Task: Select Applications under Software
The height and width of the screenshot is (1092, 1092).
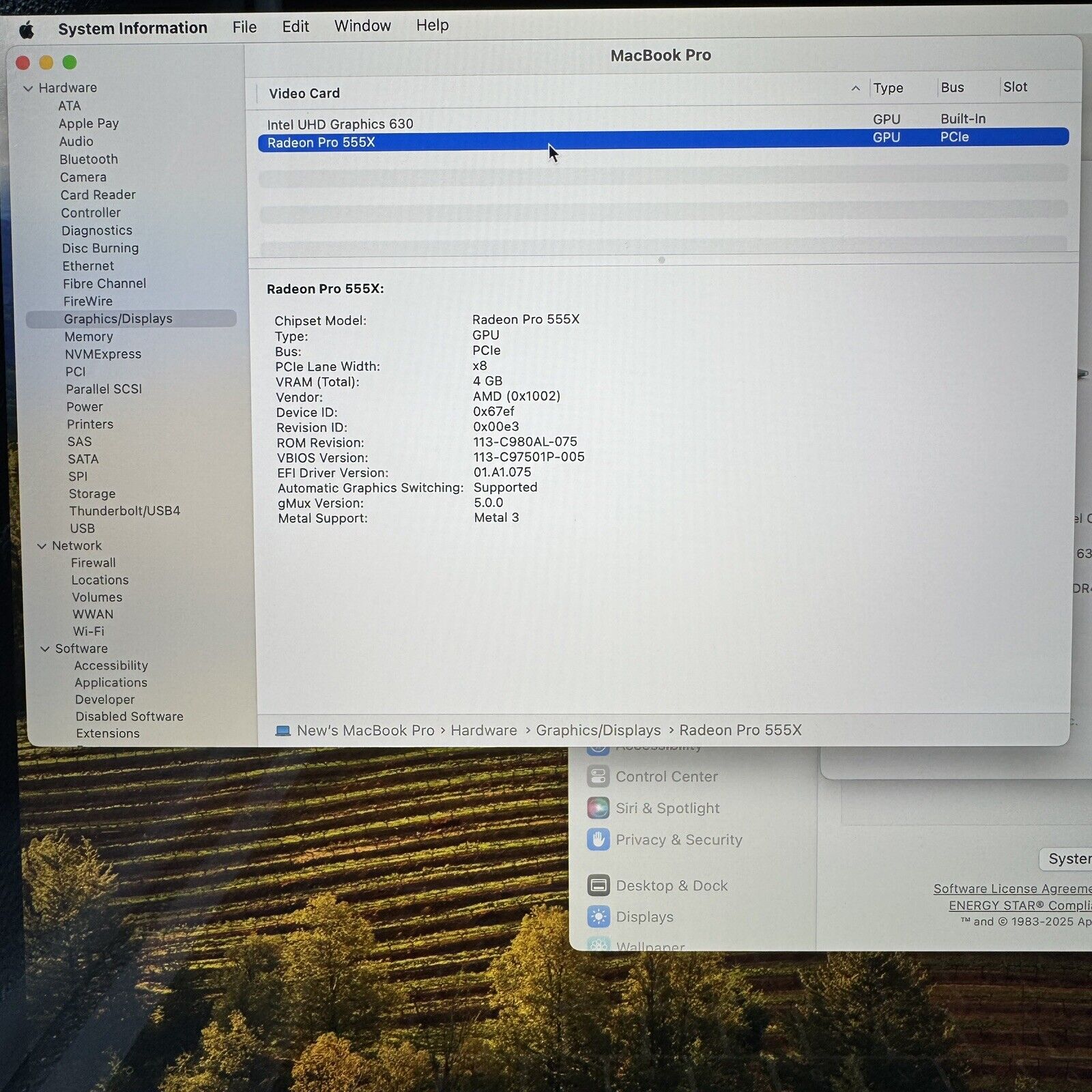Action: (111, 682)
